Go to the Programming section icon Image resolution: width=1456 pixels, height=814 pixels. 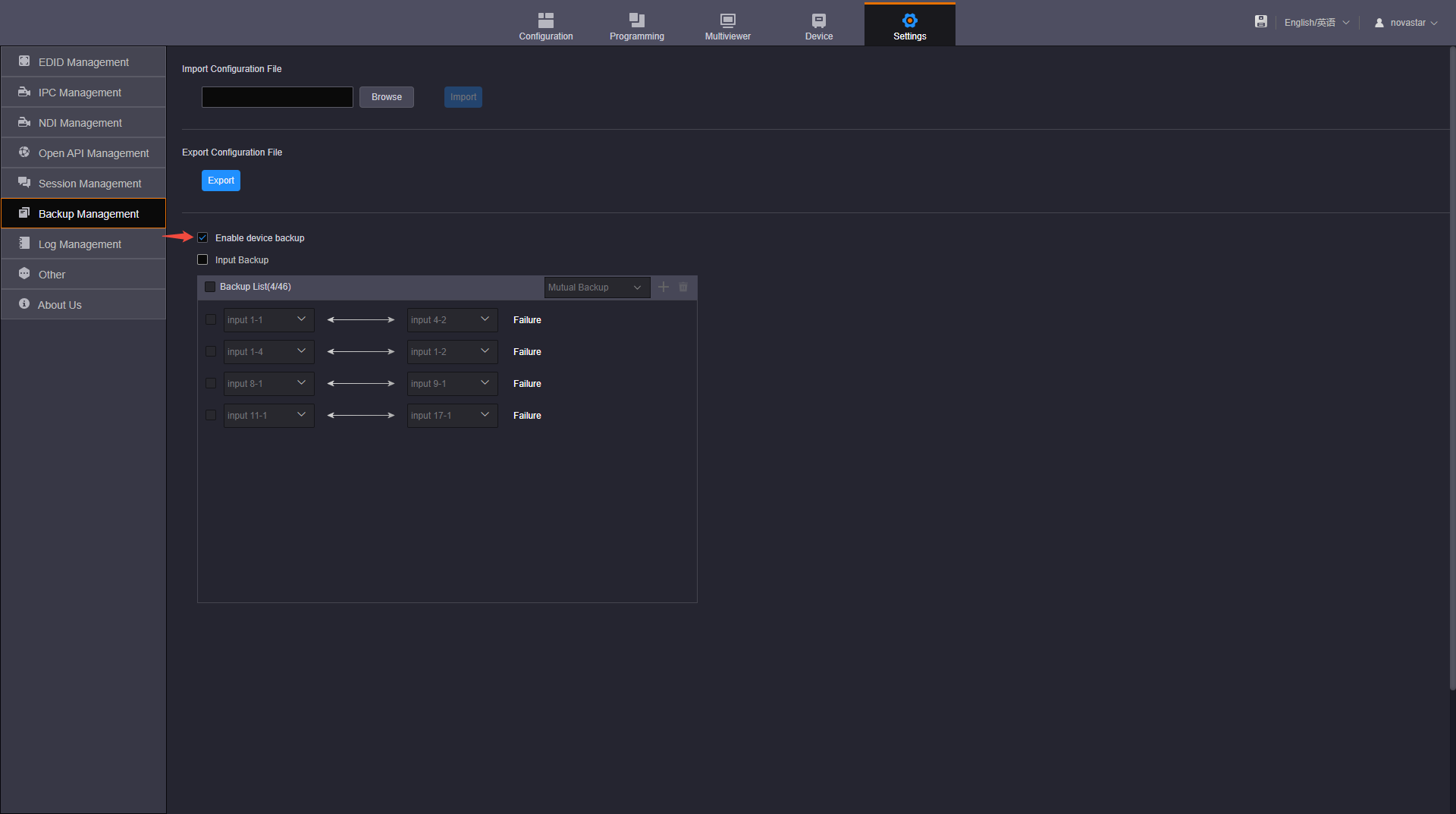[x=636, y=20]
